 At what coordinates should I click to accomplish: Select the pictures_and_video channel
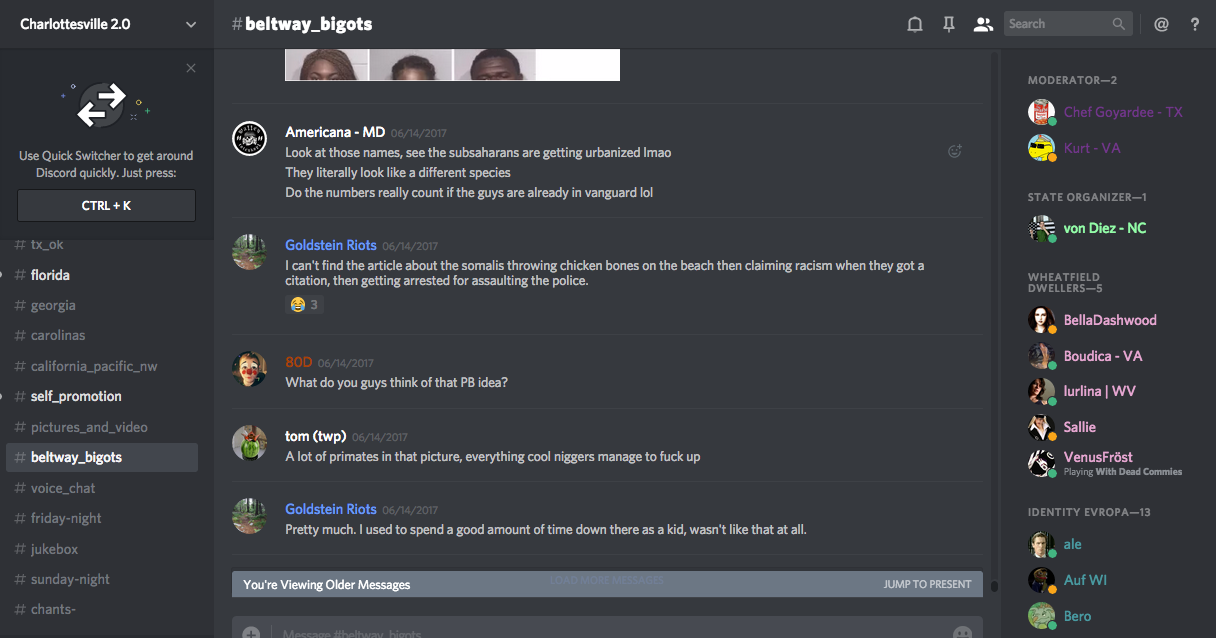pyautogui.click(x=89, y=427)
